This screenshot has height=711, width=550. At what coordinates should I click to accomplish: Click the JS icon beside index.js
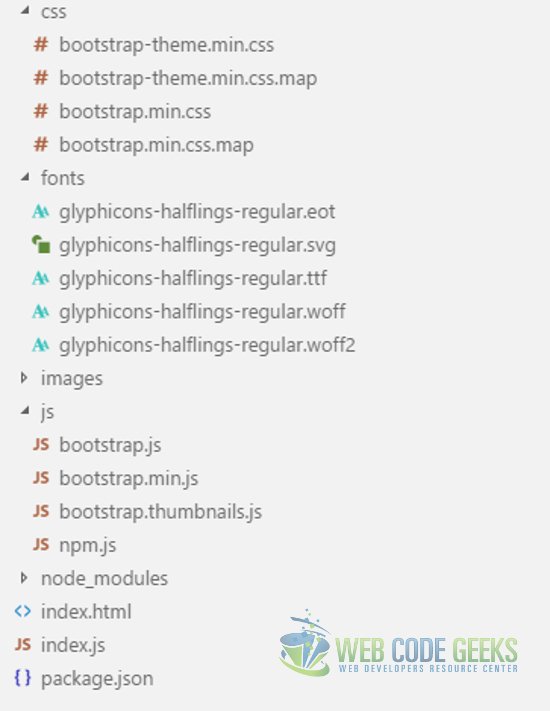(x=23, y=644)
